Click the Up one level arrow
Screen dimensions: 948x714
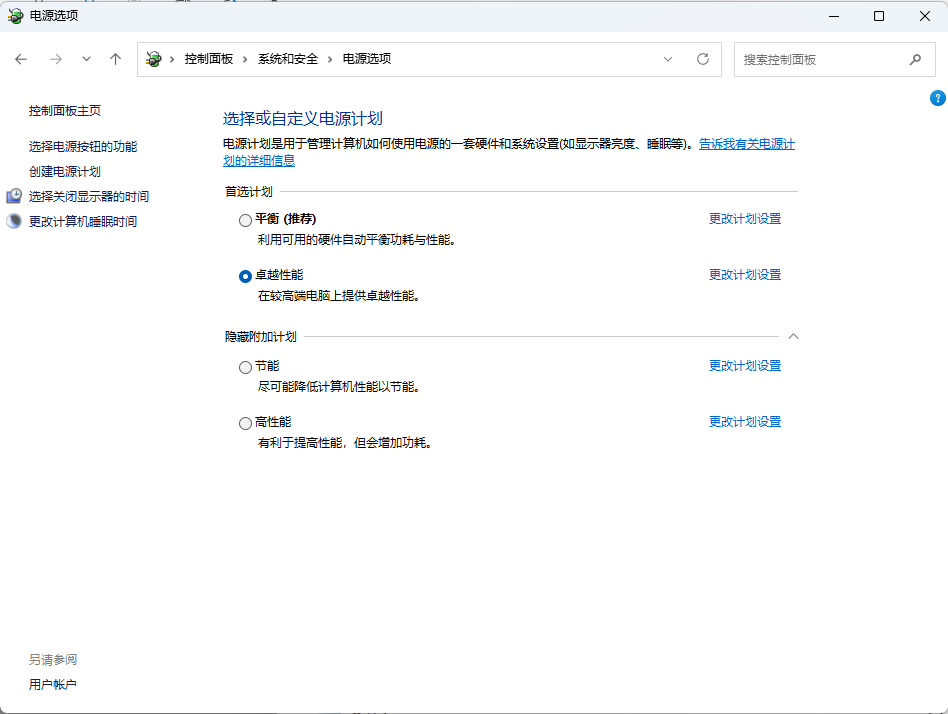[x=116, y=59]
